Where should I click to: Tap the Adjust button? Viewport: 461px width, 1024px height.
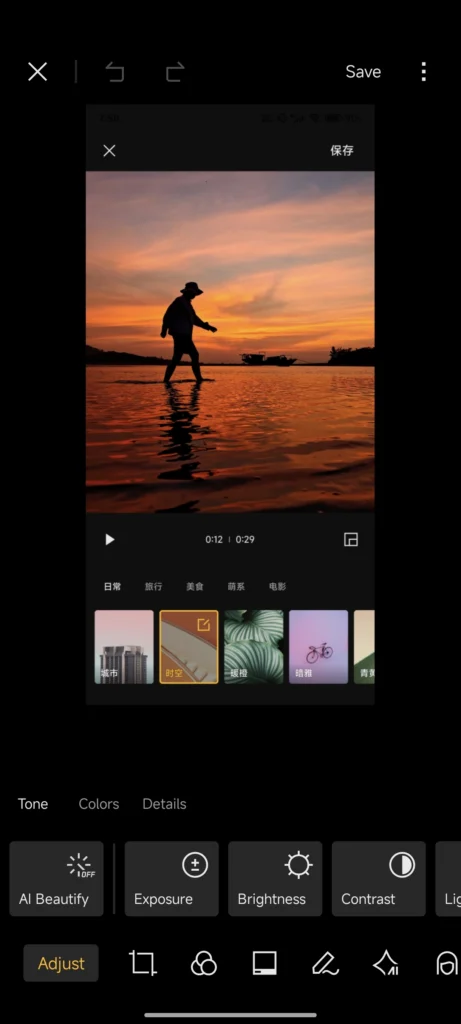coord(61,963)
